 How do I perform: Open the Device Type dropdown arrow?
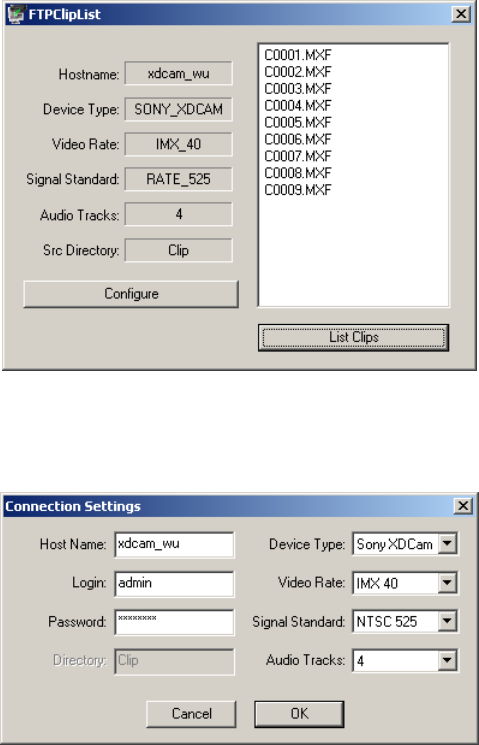448,544
